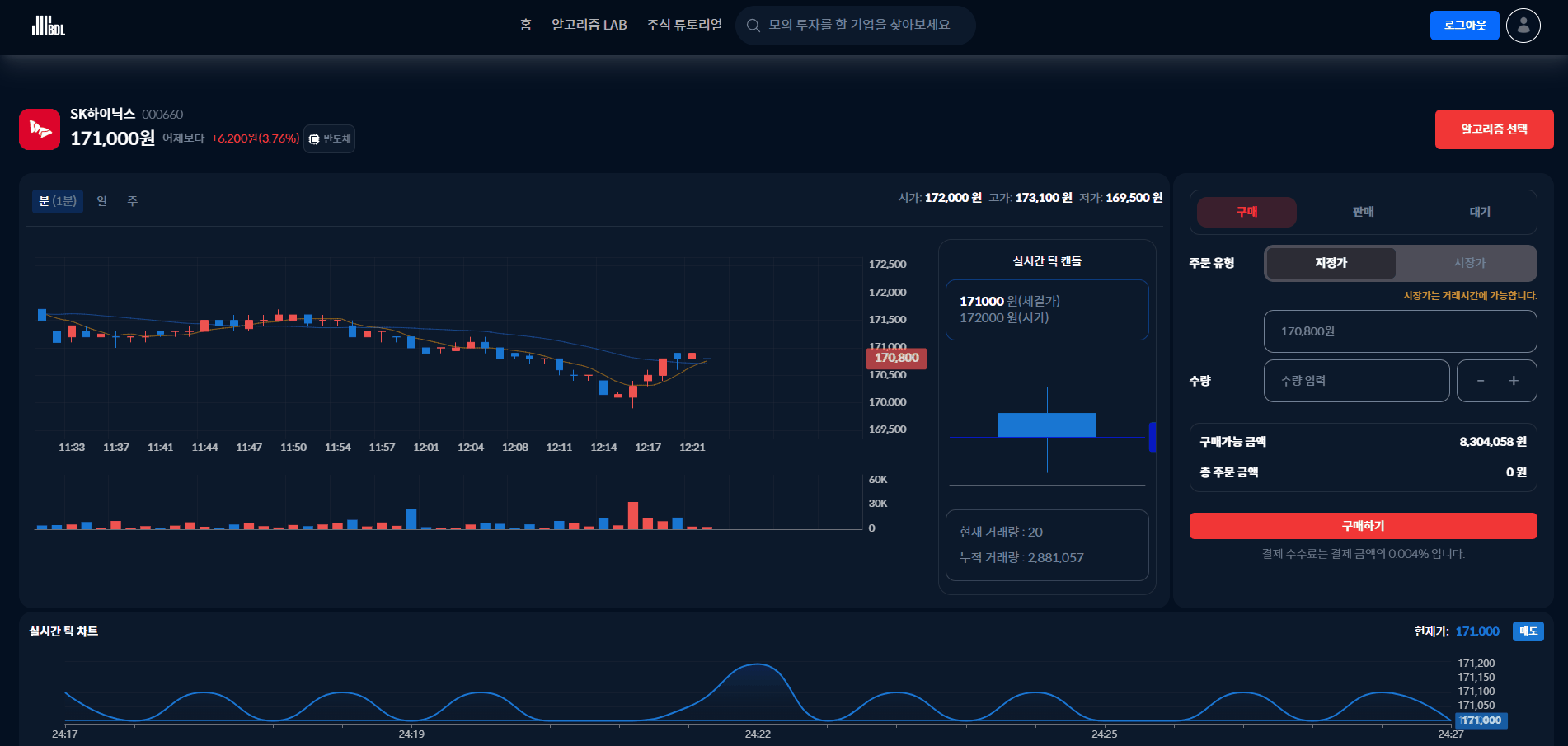Decrease order quantity with the minus stepper
Image resolution: width=1568 pixels, height=746 pixels.
(x=1481, y=380)
